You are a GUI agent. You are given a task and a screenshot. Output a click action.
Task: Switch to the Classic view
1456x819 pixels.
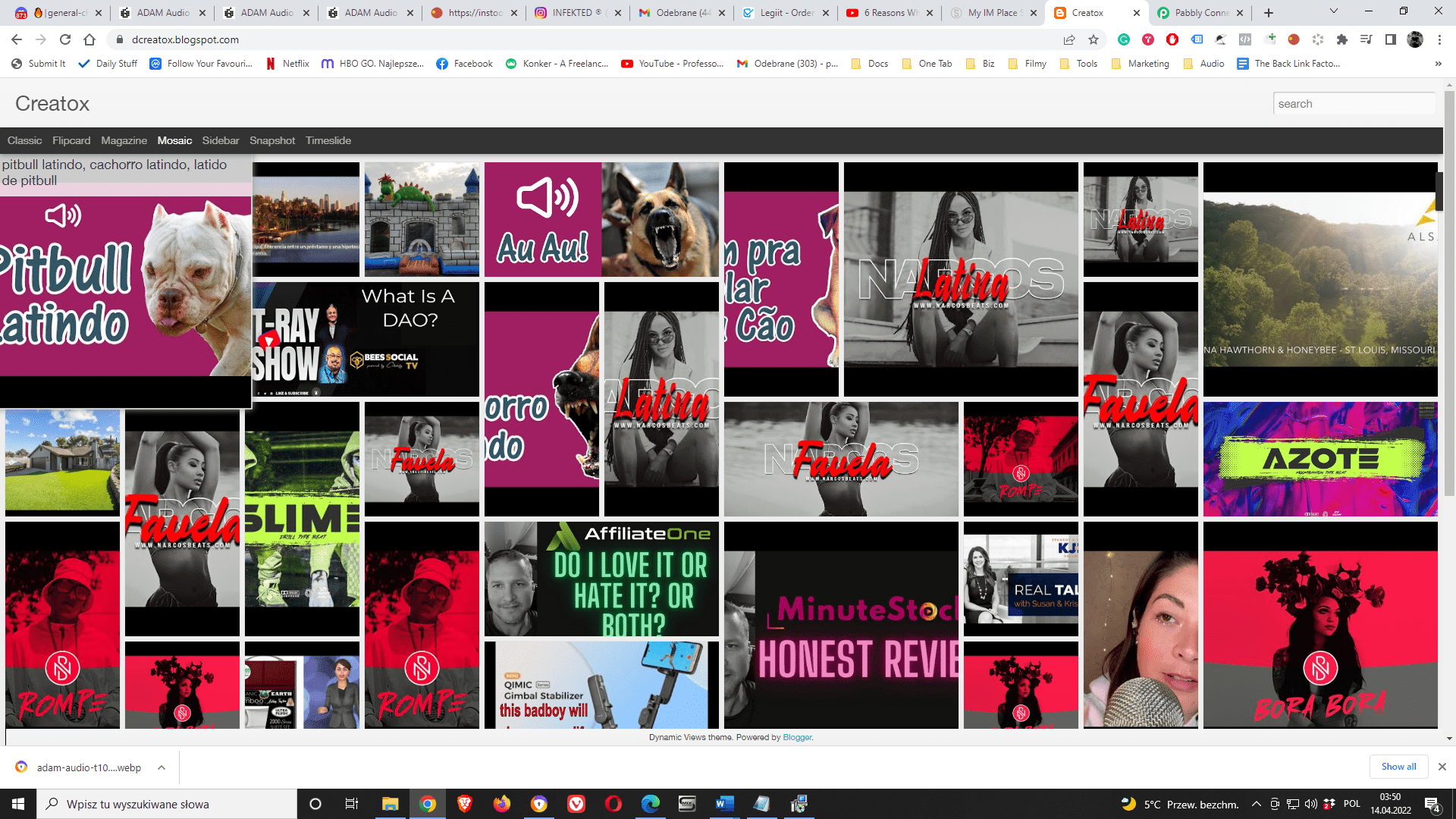(24, 140)
